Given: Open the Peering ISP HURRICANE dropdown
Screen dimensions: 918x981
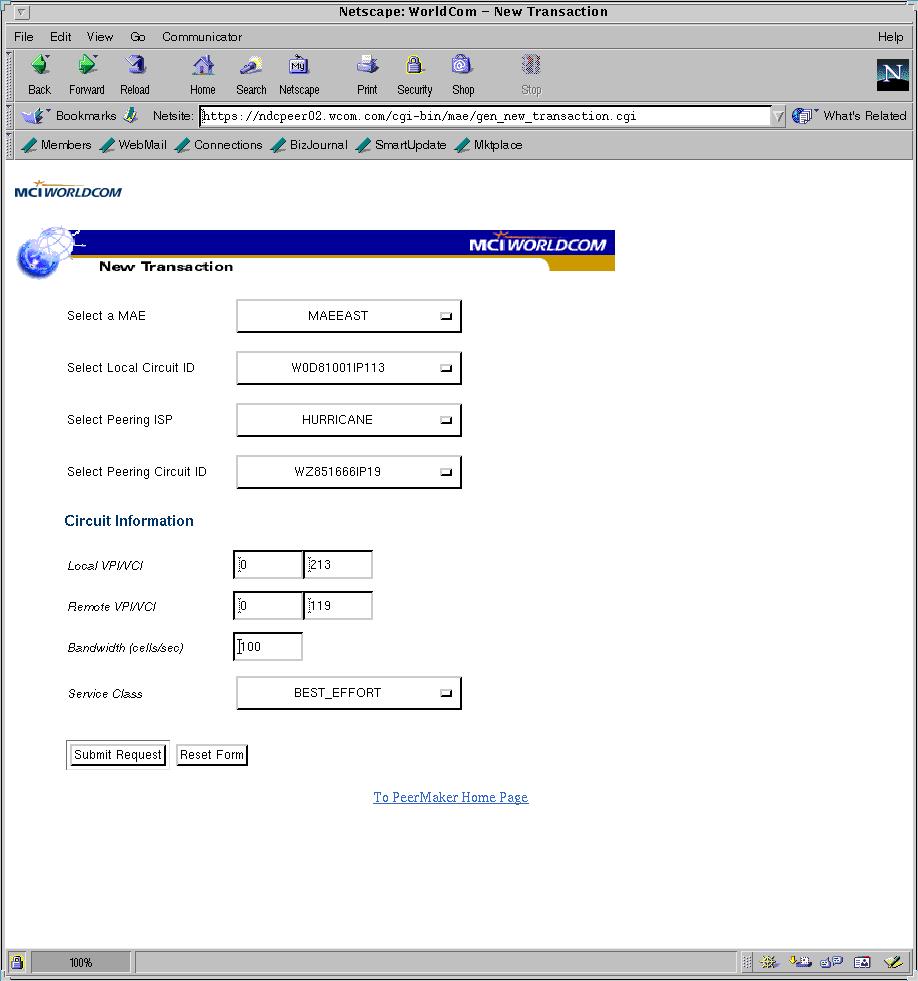Looking at the screenshot, I should click(x=349, y=420).
